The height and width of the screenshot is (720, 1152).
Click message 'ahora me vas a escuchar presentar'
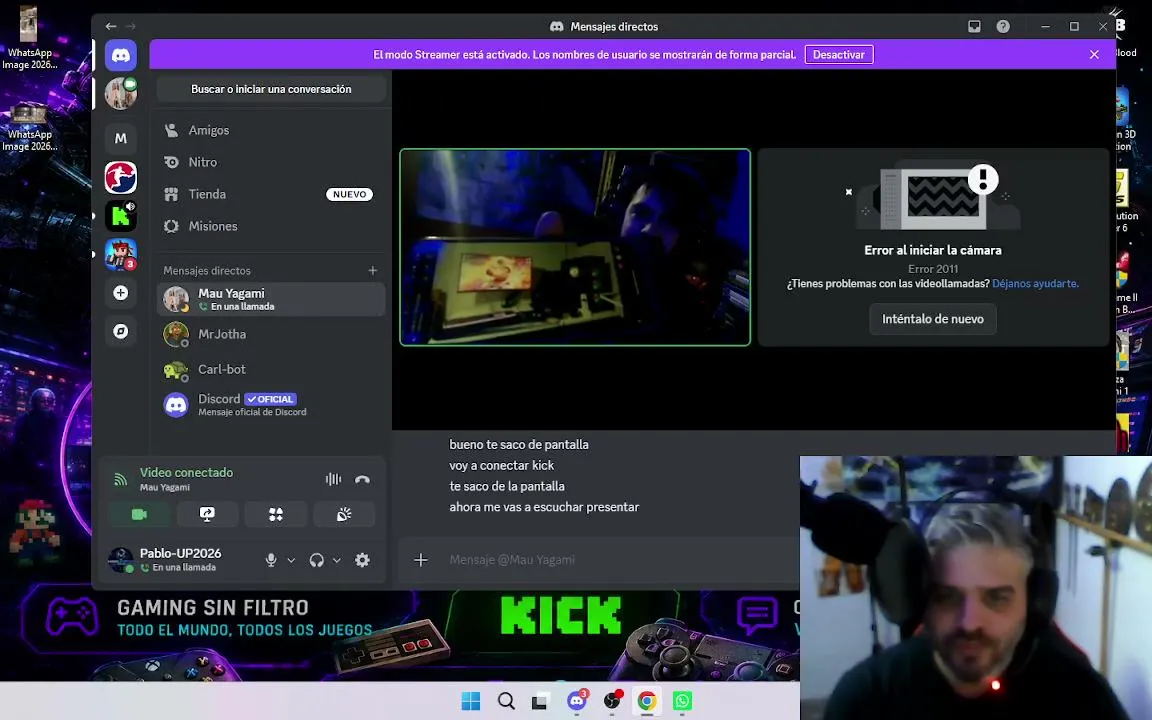click(544, 507)
